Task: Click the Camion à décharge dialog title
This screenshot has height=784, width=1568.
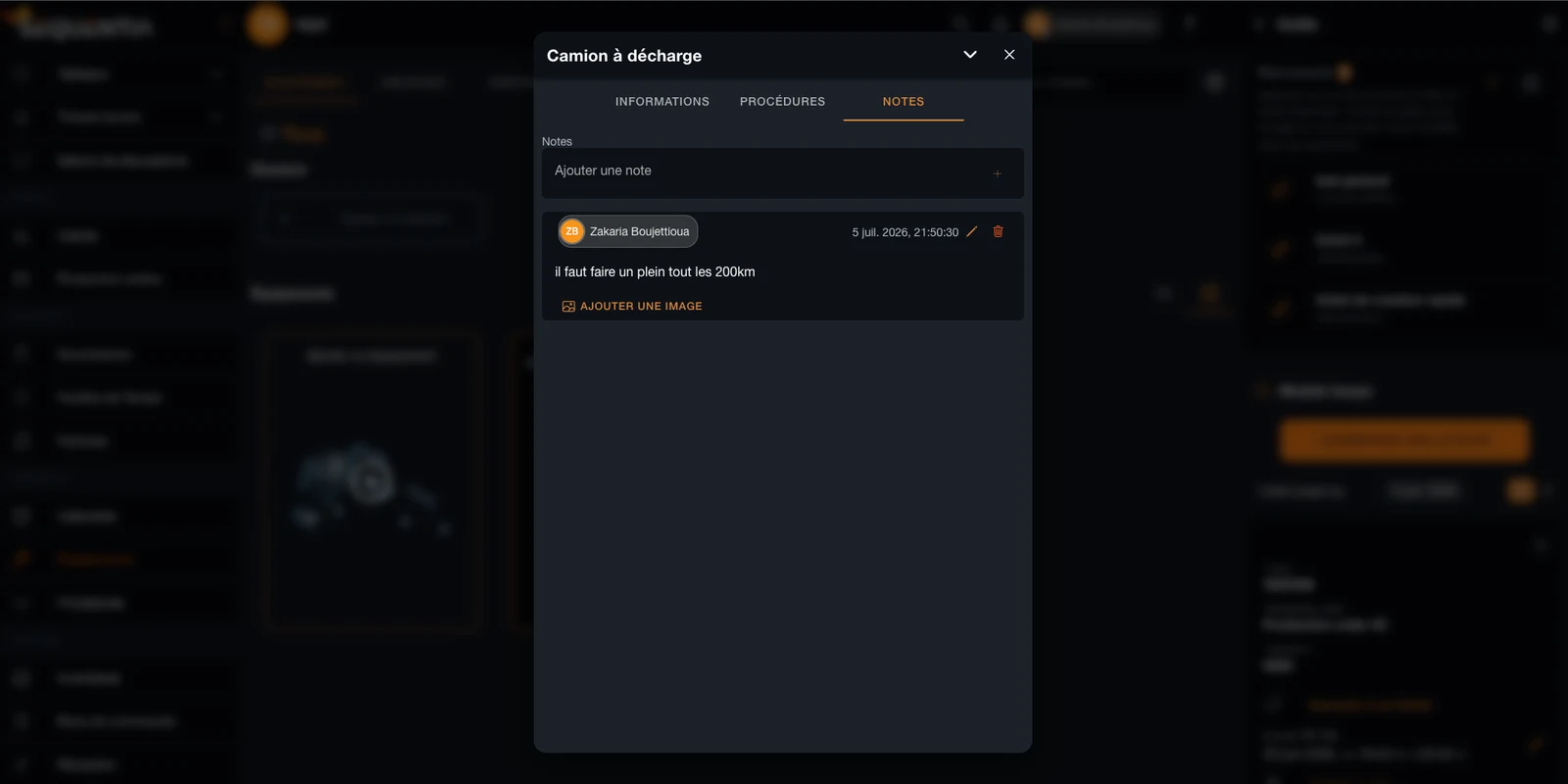Action: 624,56
